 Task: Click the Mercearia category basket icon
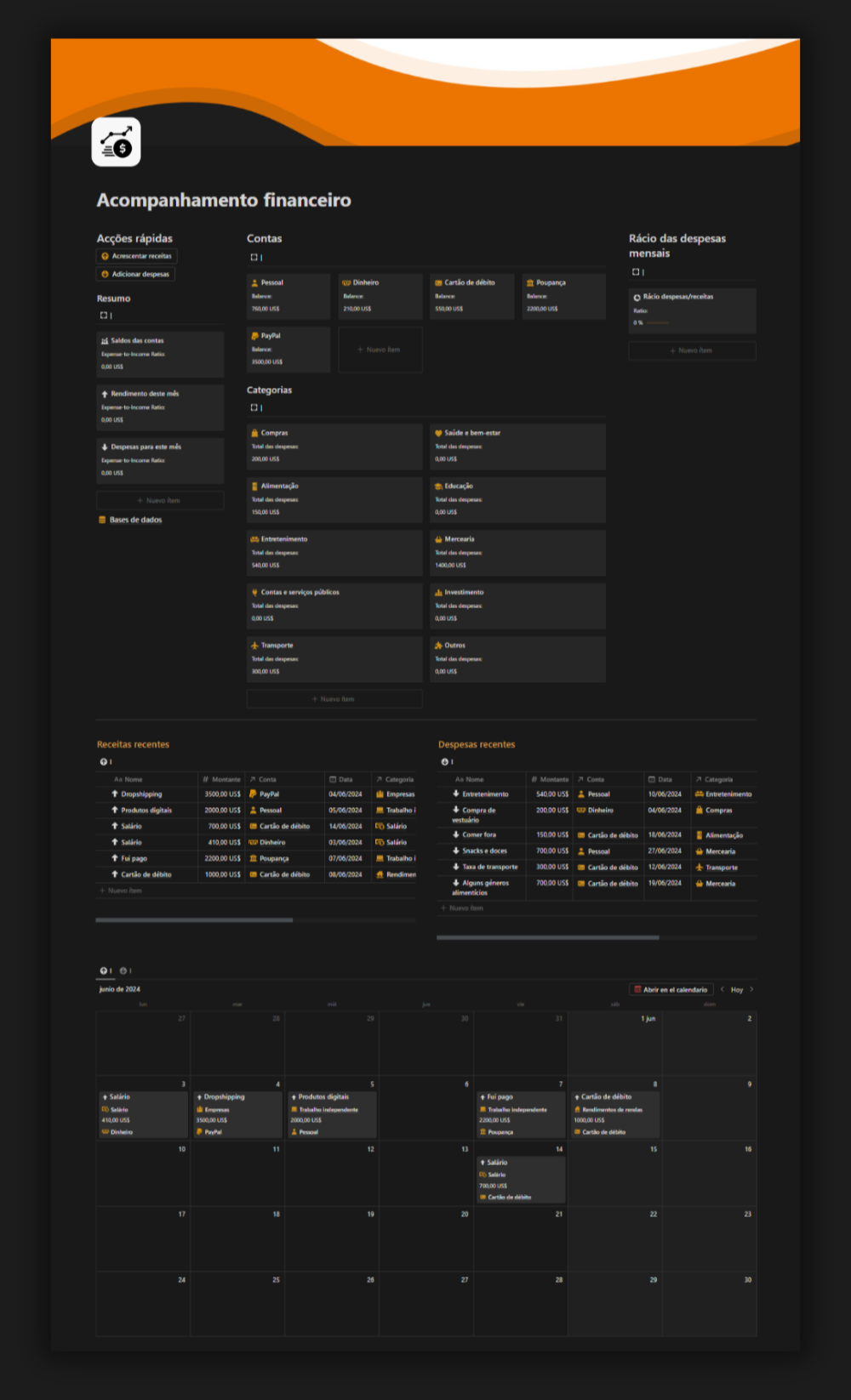[438, 539]
